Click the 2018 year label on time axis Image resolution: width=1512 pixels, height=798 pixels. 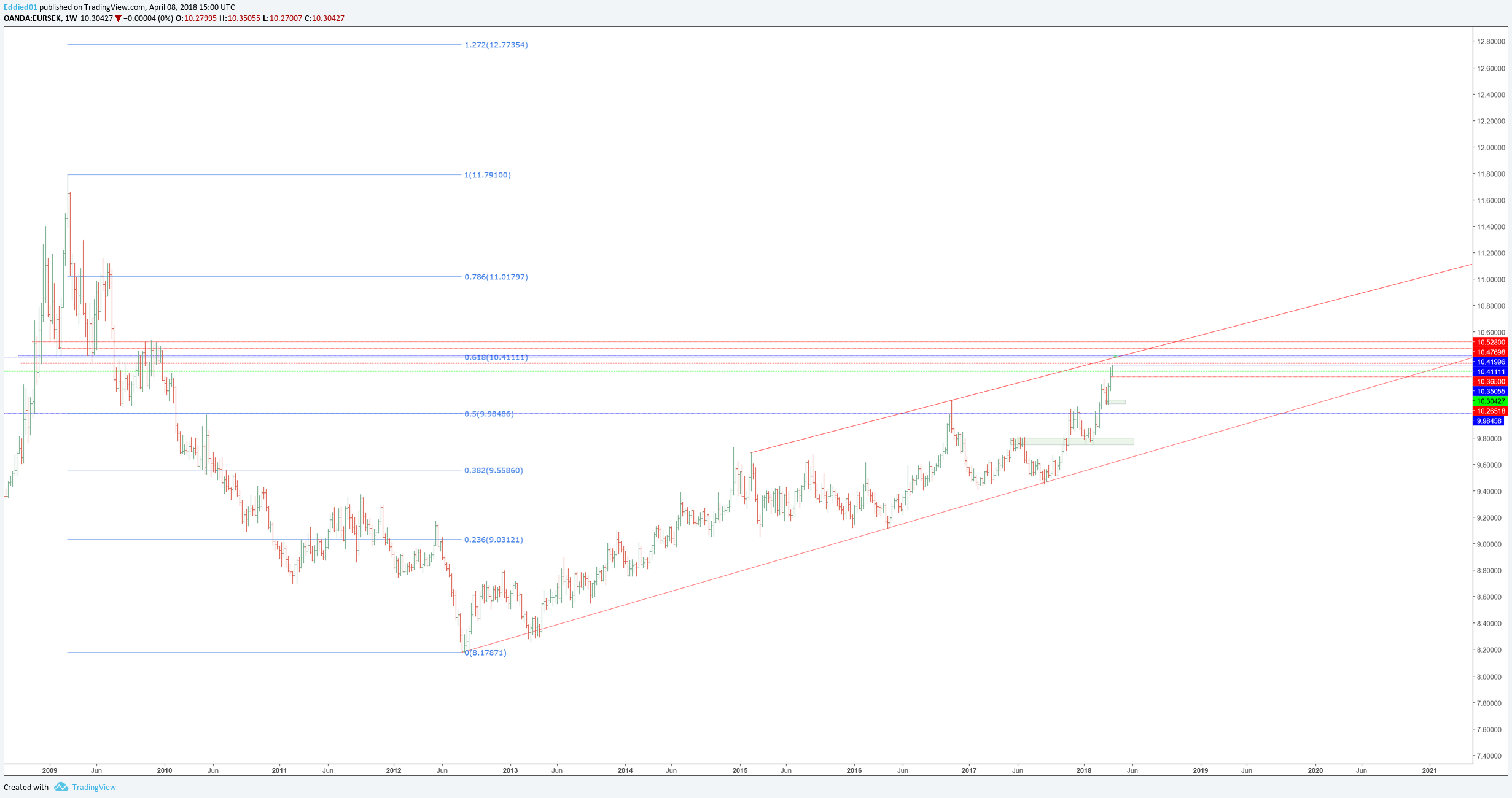(1084, 770)
